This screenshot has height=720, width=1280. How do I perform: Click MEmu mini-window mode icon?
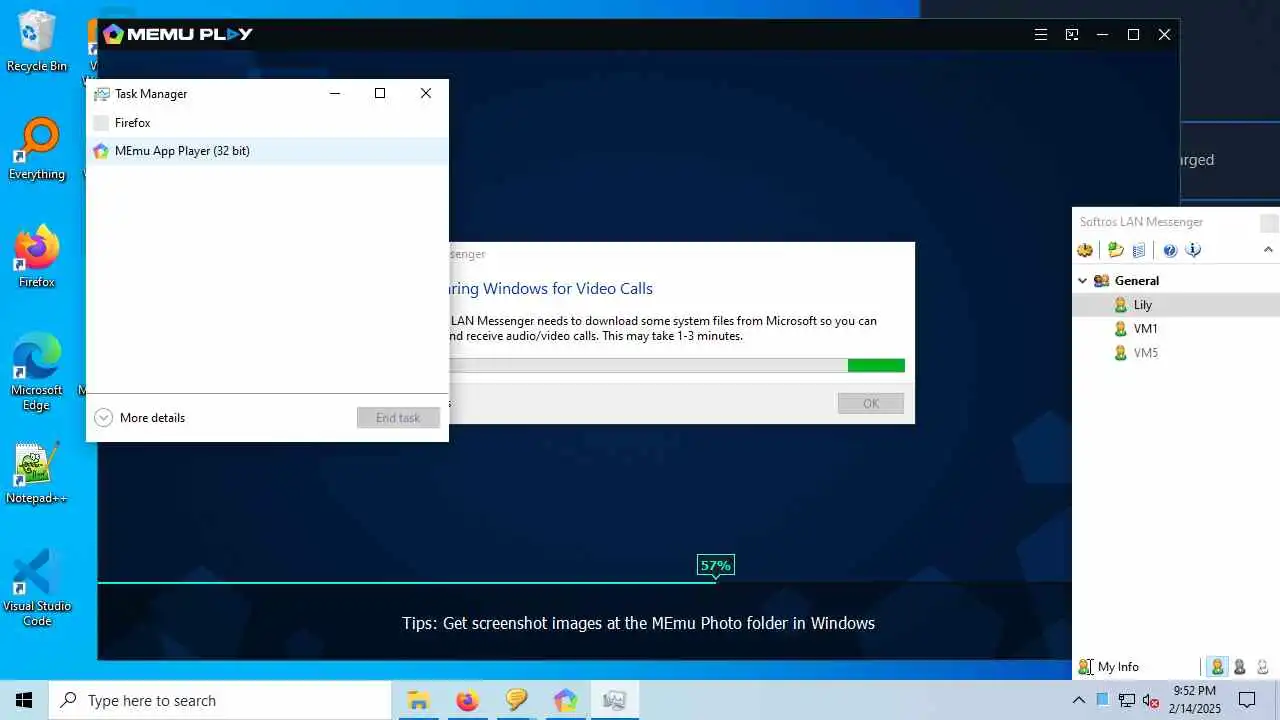(1072, 34)
